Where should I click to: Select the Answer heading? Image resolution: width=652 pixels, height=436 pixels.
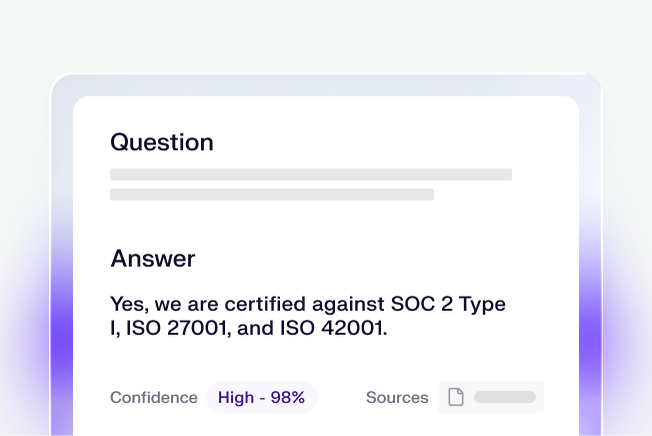pyautogui.click(x=153, y=259)
